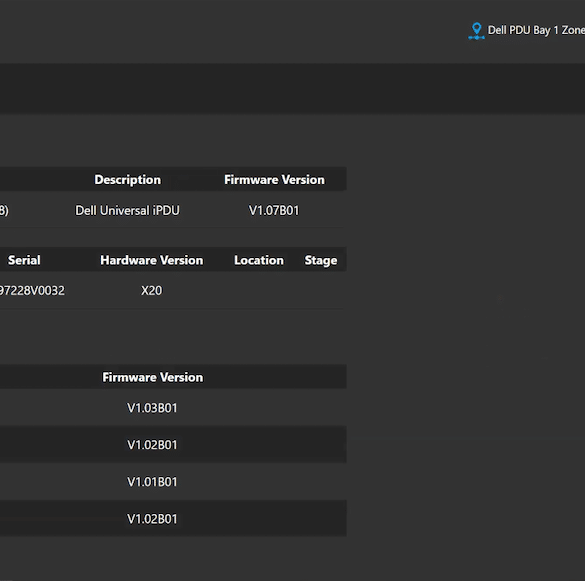Select firmware value V1.01B01
The width and height of the screenshot is (585, 581).
pyautogui.click(x=152, y=482)
